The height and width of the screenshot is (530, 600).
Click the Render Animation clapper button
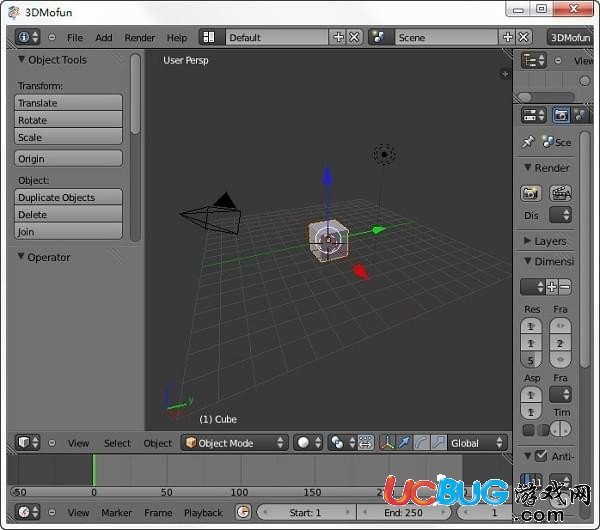[x=561, y=193]
